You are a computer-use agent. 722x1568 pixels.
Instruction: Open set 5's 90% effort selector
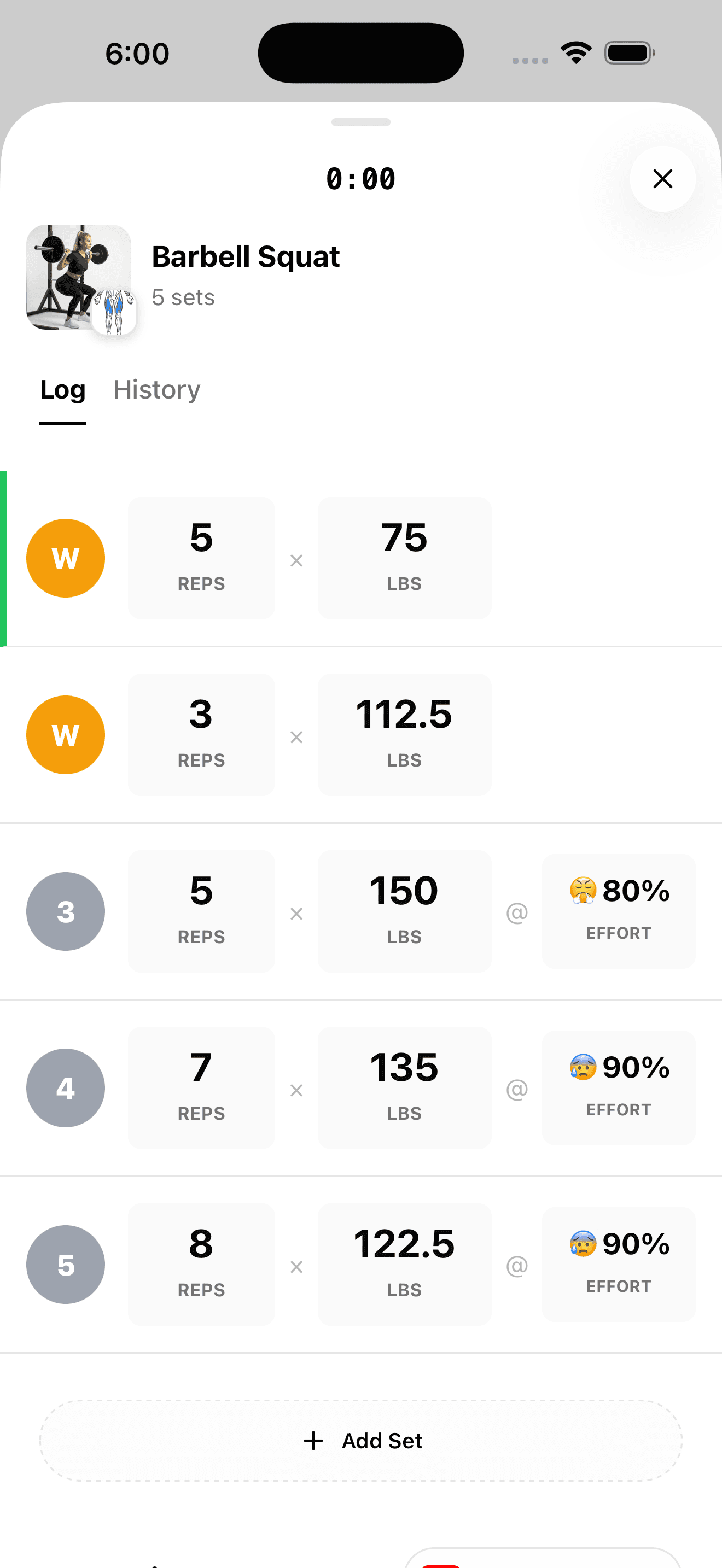coord(619,1264)
